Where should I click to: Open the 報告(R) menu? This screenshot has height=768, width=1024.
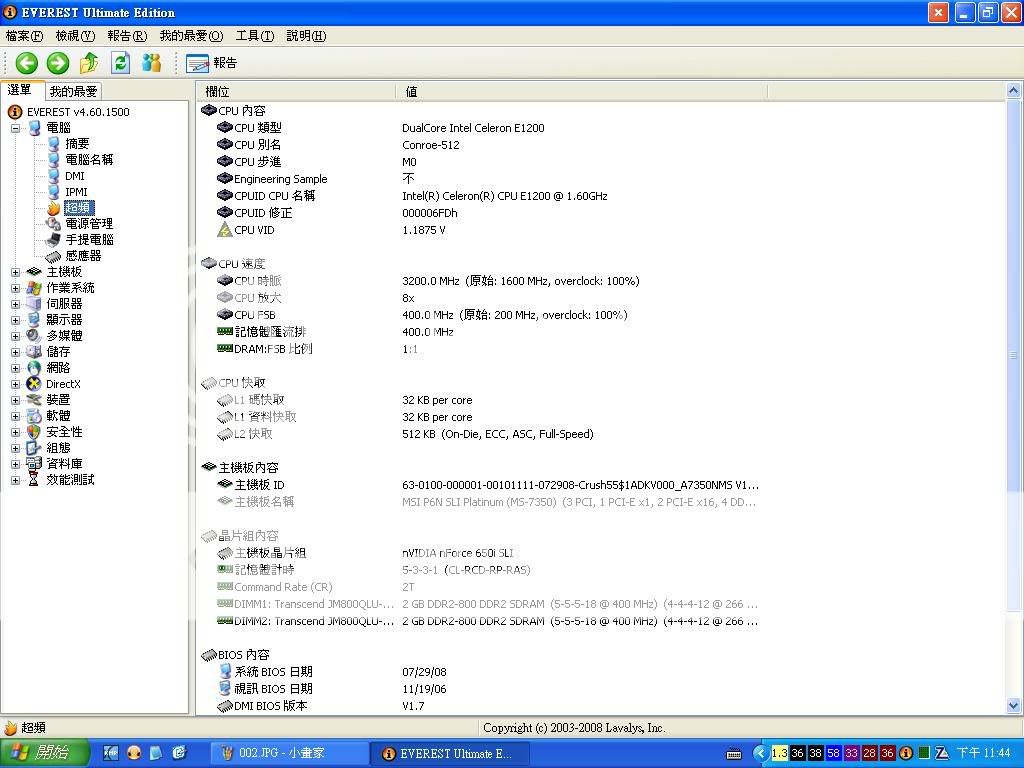point(127,36)
